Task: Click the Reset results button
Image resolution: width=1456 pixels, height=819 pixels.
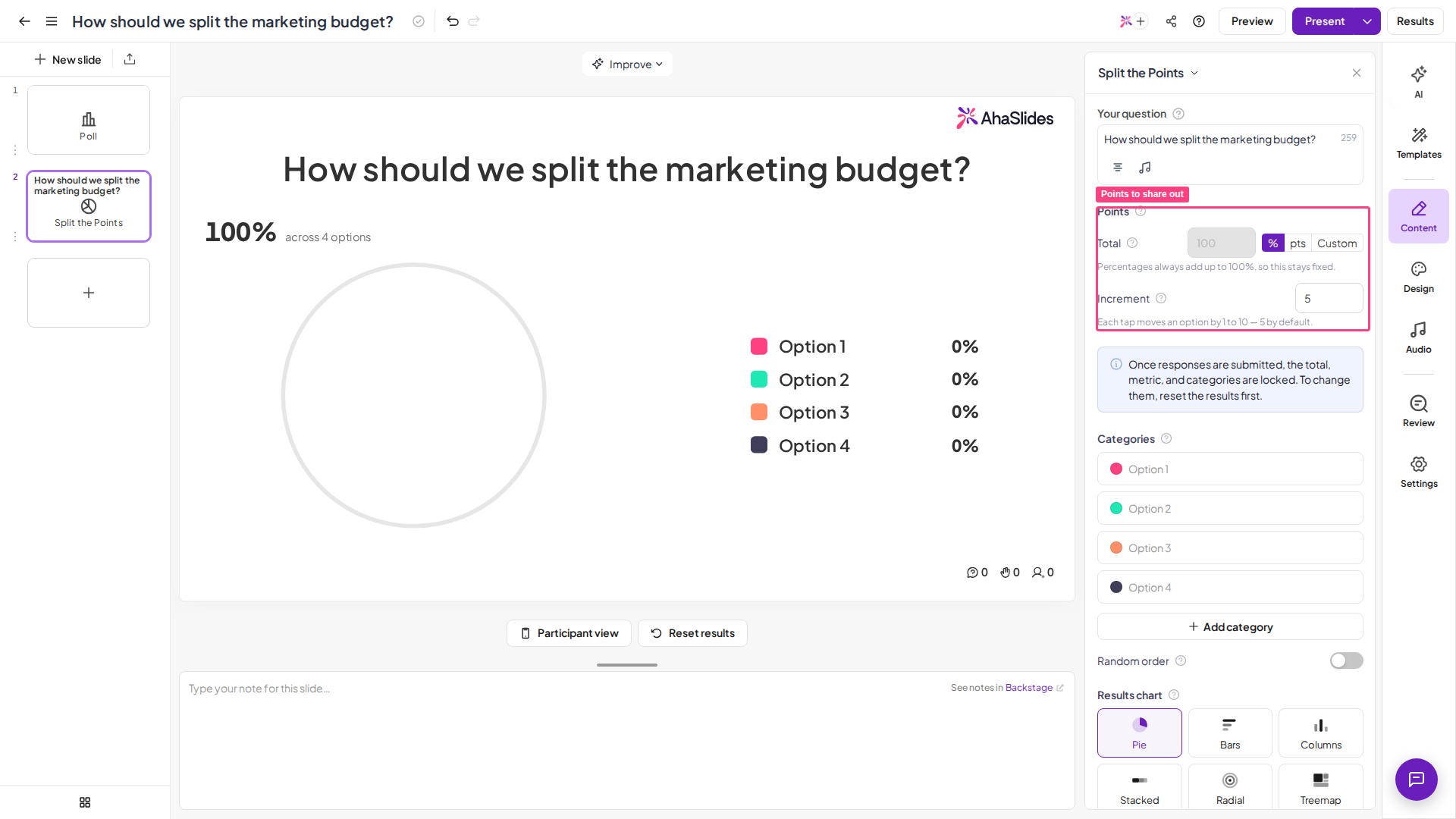Action: [692, 633]
